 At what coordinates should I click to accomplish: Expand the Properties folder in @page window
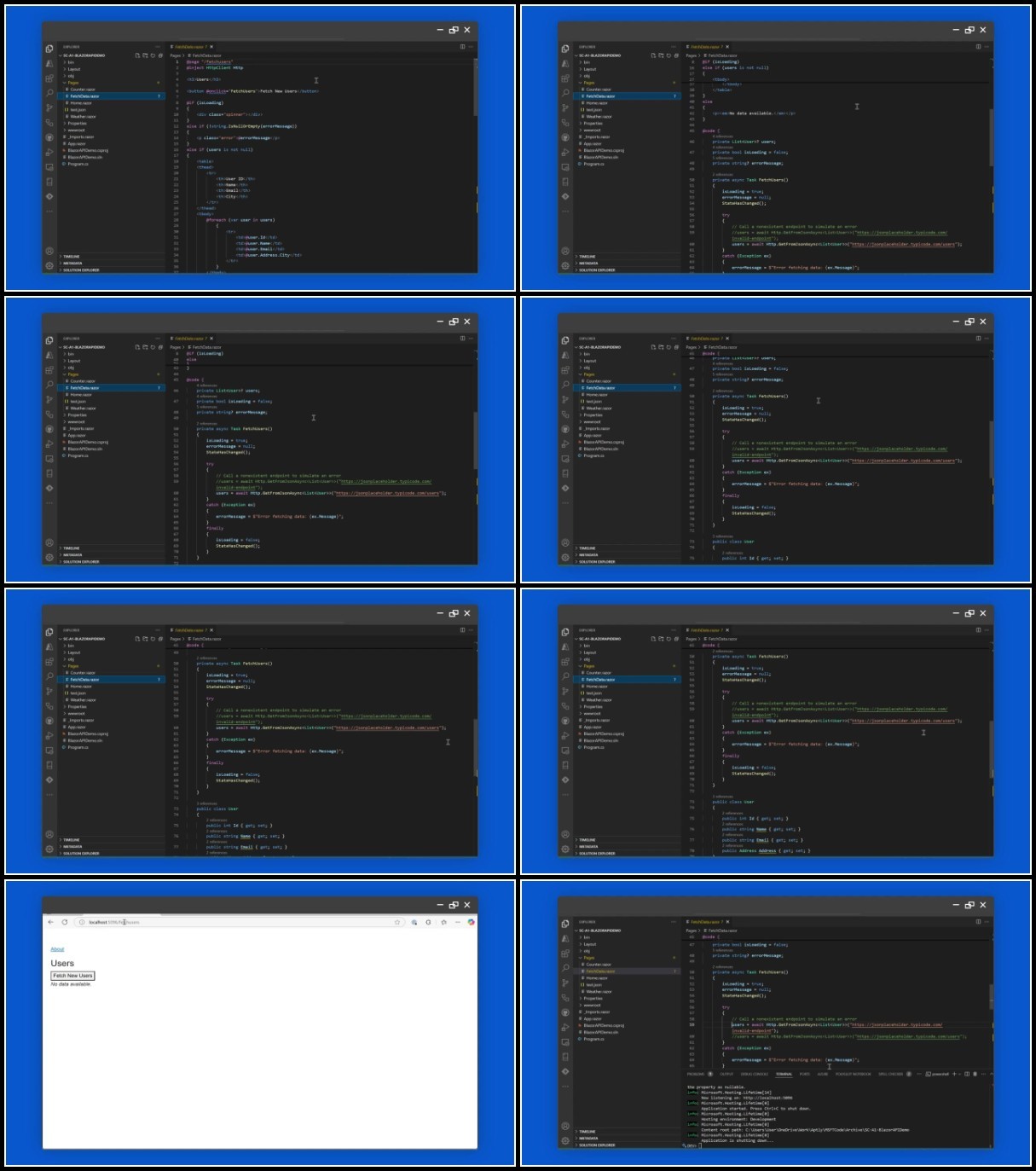(111, 123)
